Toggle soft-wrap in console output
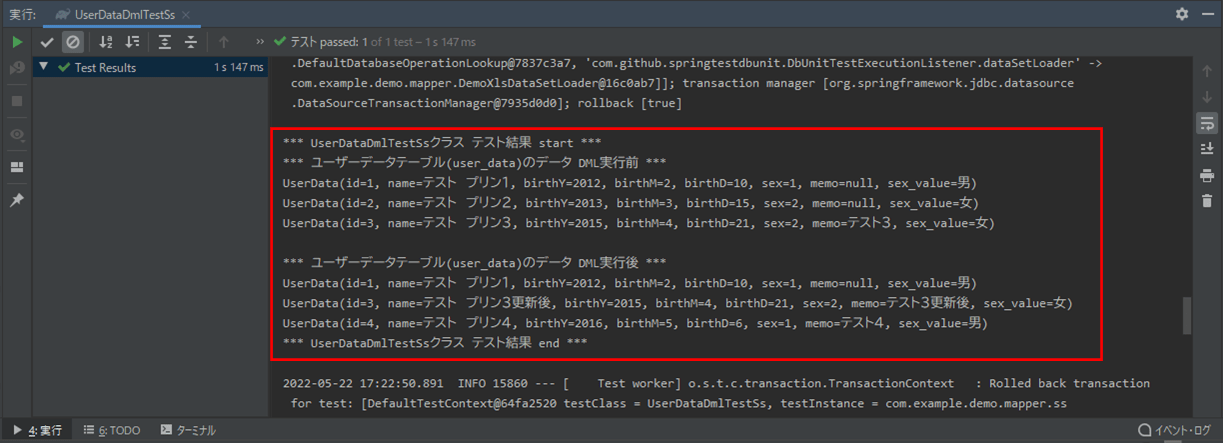This screenshot has width=1223, height=443. tap(1206, 122)
